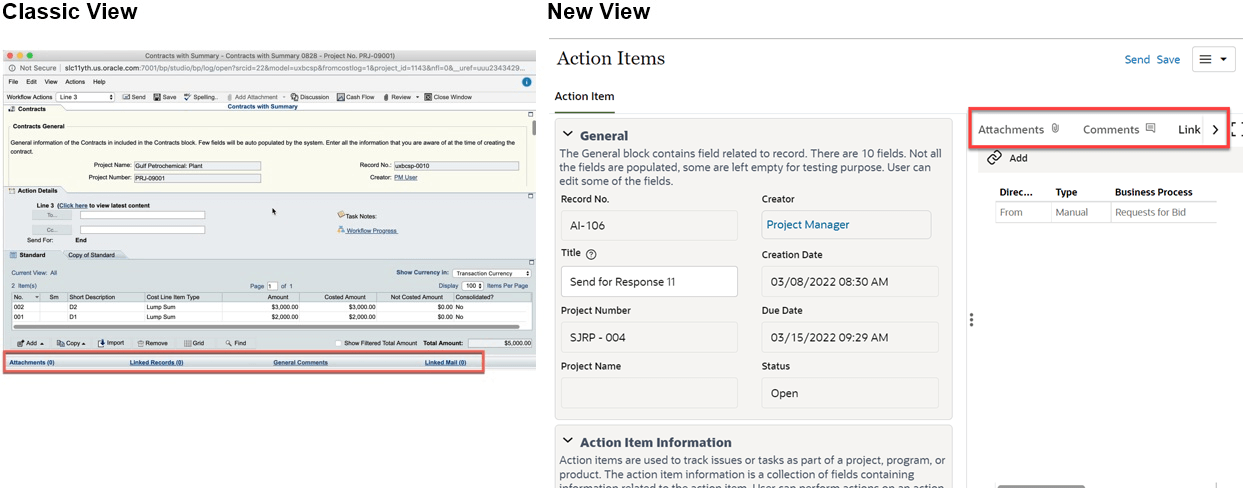The image size is (1243, 488).
Task: Click the horizontal scrollbar under line items grid
Action: (266, 327)
